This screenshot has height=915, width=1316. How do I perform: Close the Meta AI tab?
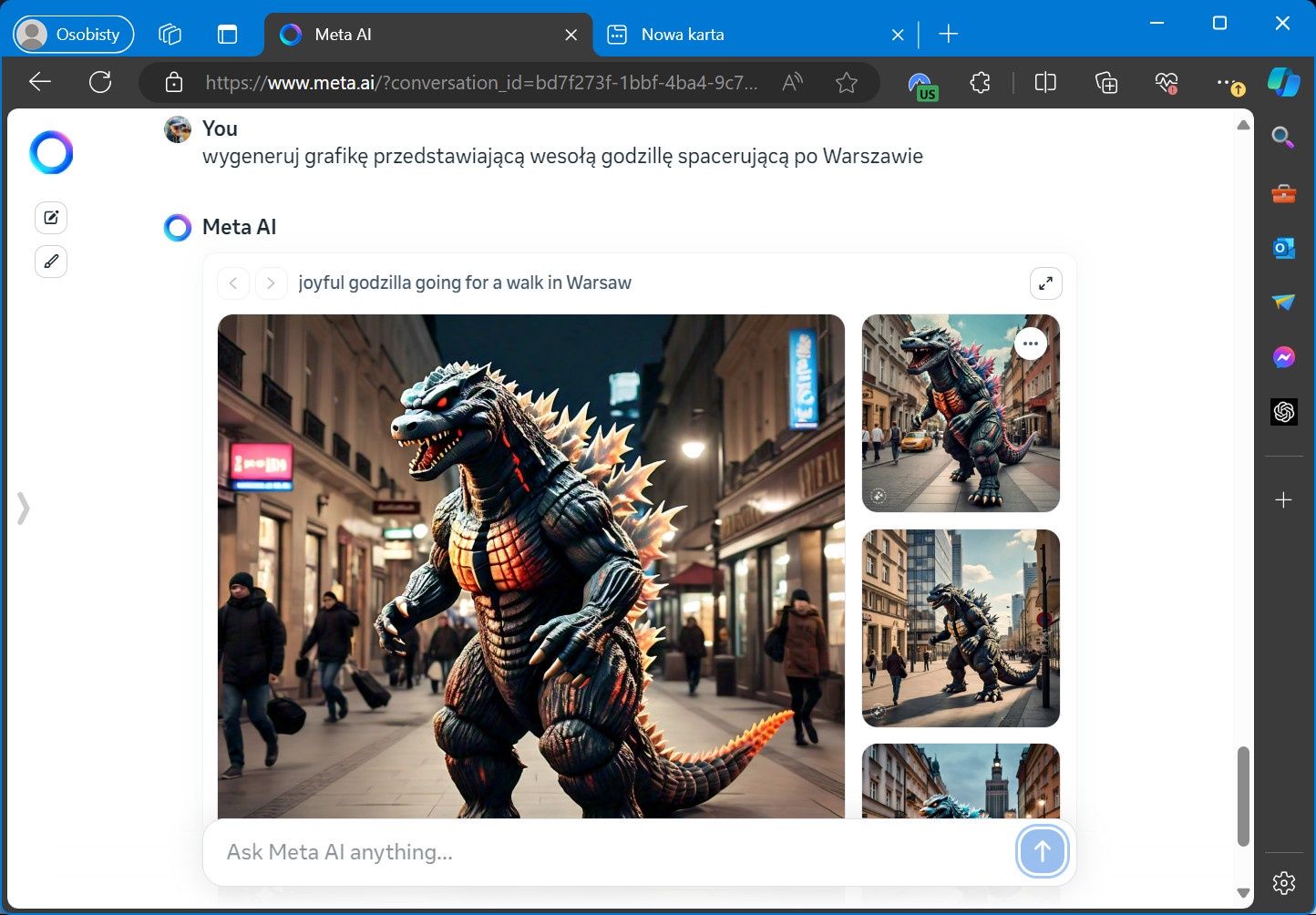pyautogui.click(x=571, y=35)
